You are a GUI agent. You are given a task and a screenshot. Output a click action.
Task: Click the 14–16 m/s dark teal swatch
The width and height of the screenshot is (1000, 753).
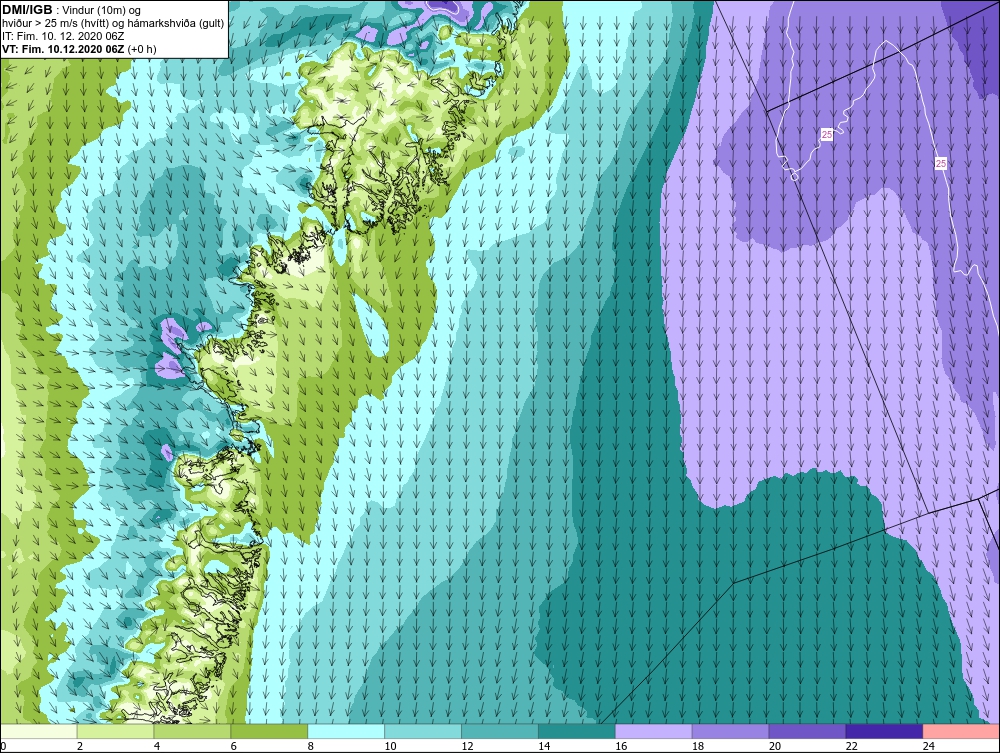click(x=577, y=731)
